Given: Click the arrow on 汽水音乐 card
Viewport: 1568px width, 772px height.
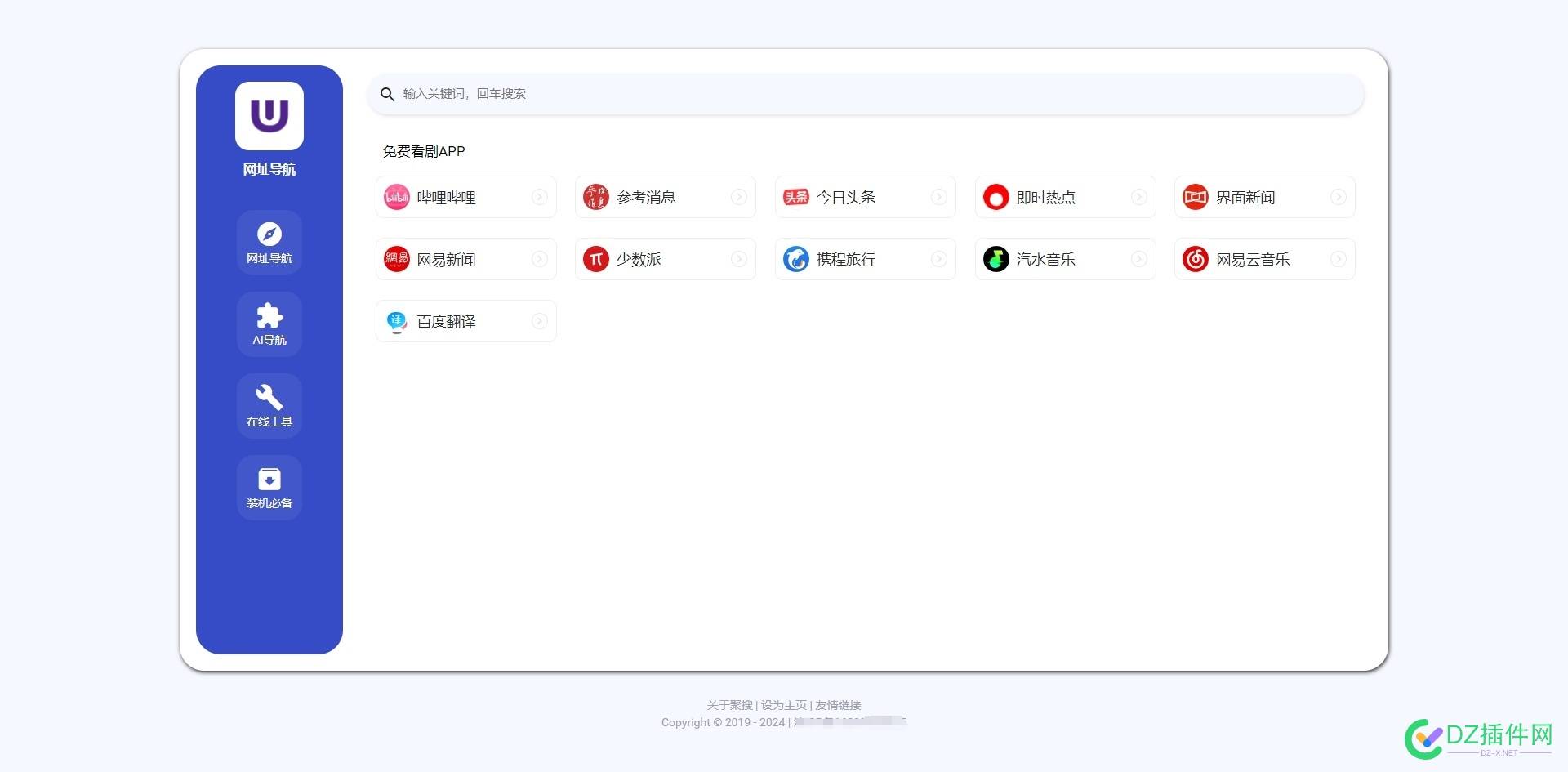Looking at the screenshot, I should 1139,259.
